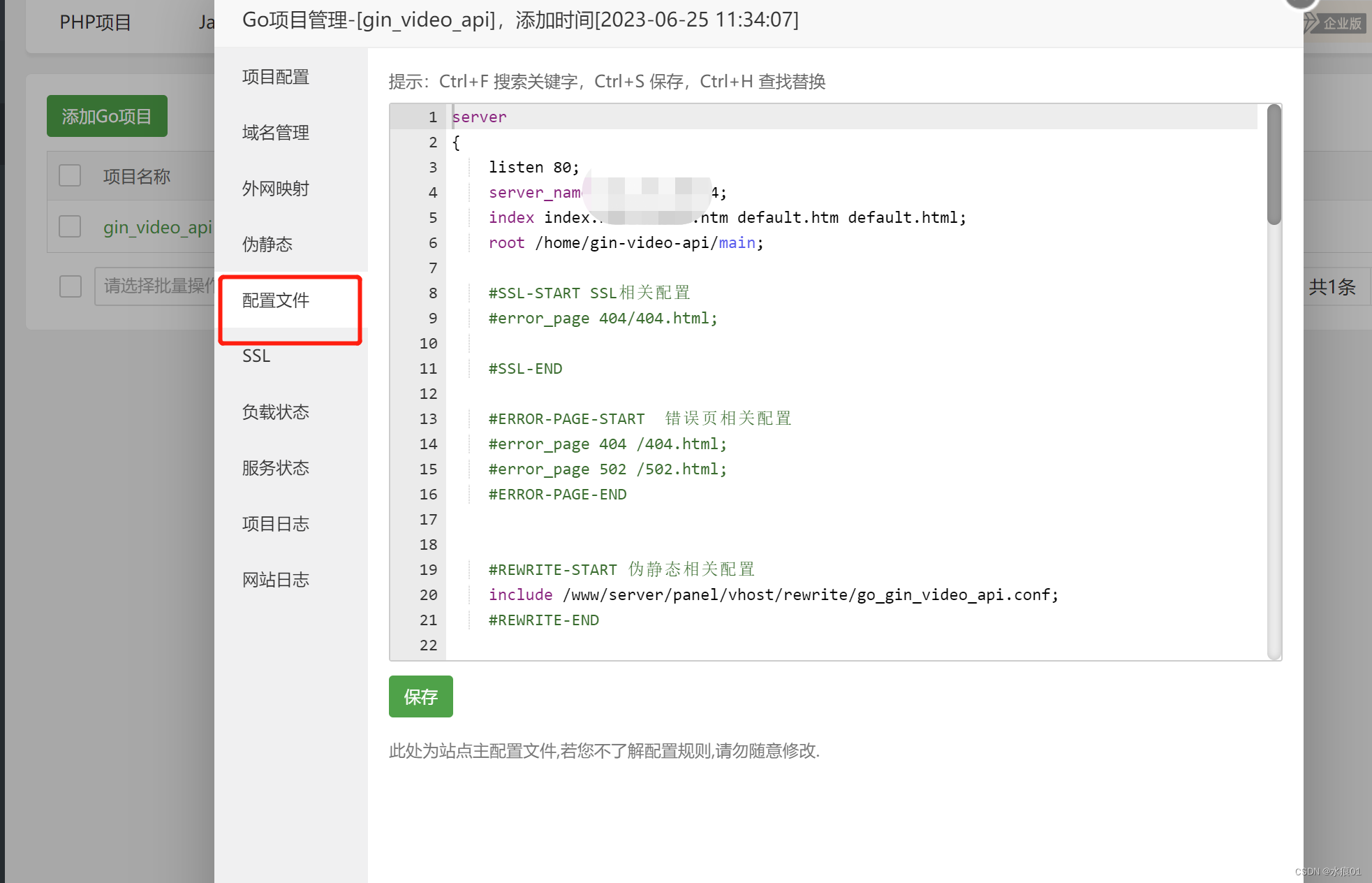Show the 项目日志 tab

[x=275, y=524]
